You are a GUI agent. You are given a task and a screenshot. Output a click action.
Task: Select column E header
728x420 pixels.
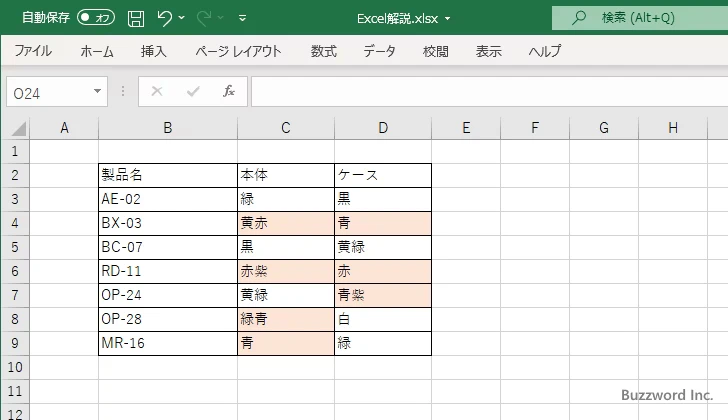(x=466, y=128)
